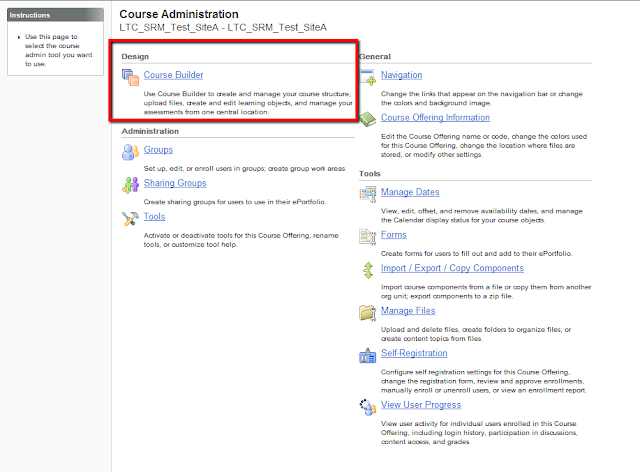
Task: Click the 'Edit the Course Offering name' description
Action: click(x=484, y=145)
